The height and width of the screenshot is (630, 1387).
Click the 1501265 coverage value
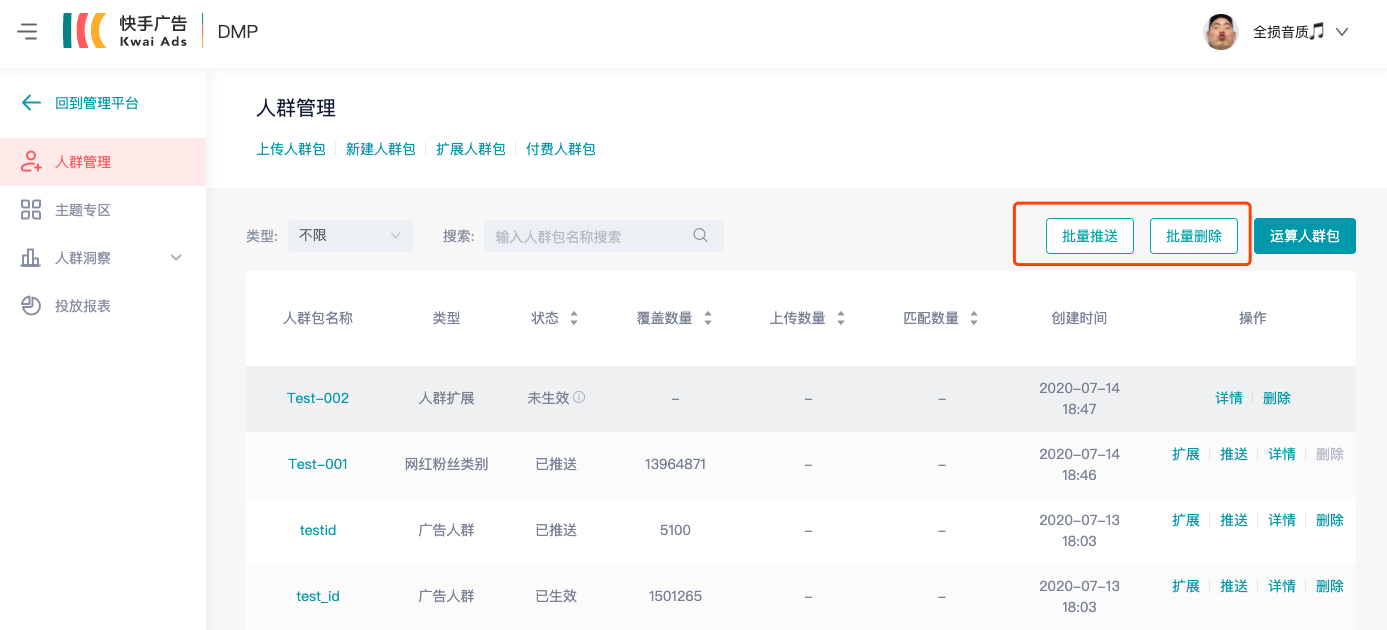(x=675, y=596)
